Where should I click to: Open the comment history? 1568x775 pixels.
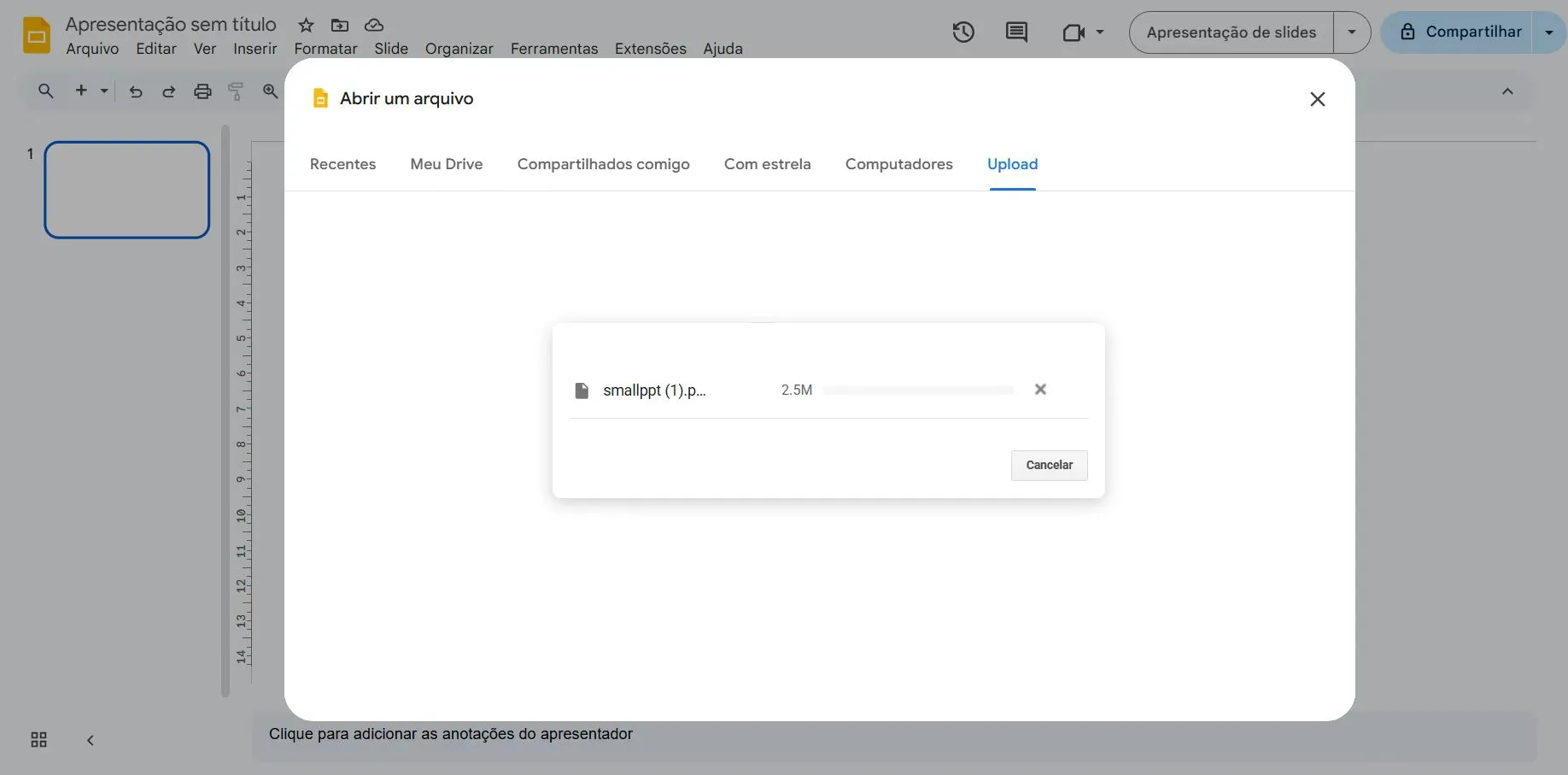point(1015,32)
